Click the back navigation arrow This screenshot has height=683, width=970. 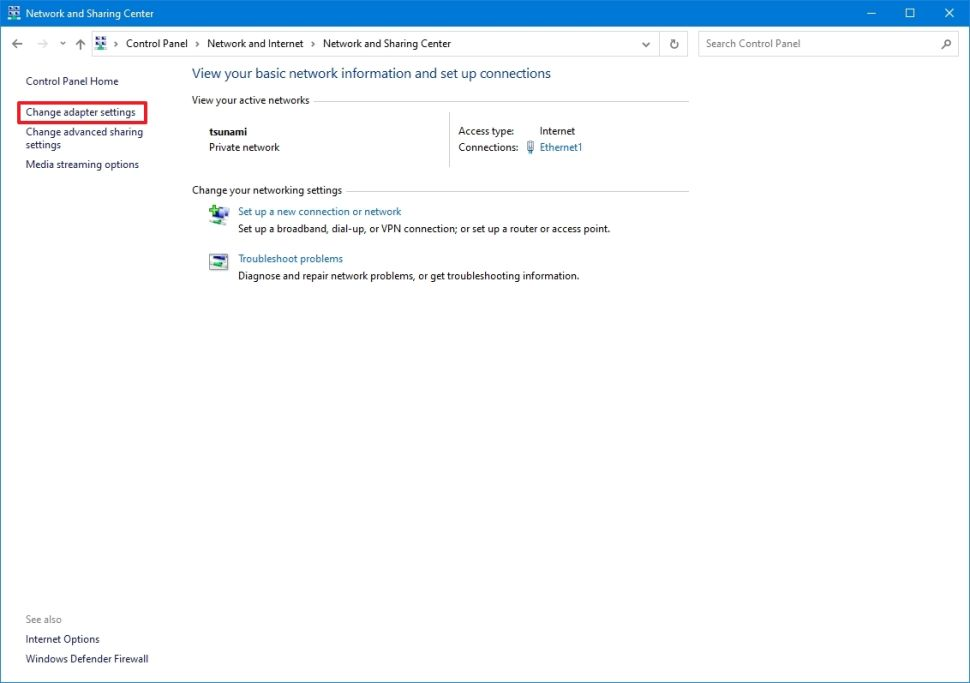17,43
